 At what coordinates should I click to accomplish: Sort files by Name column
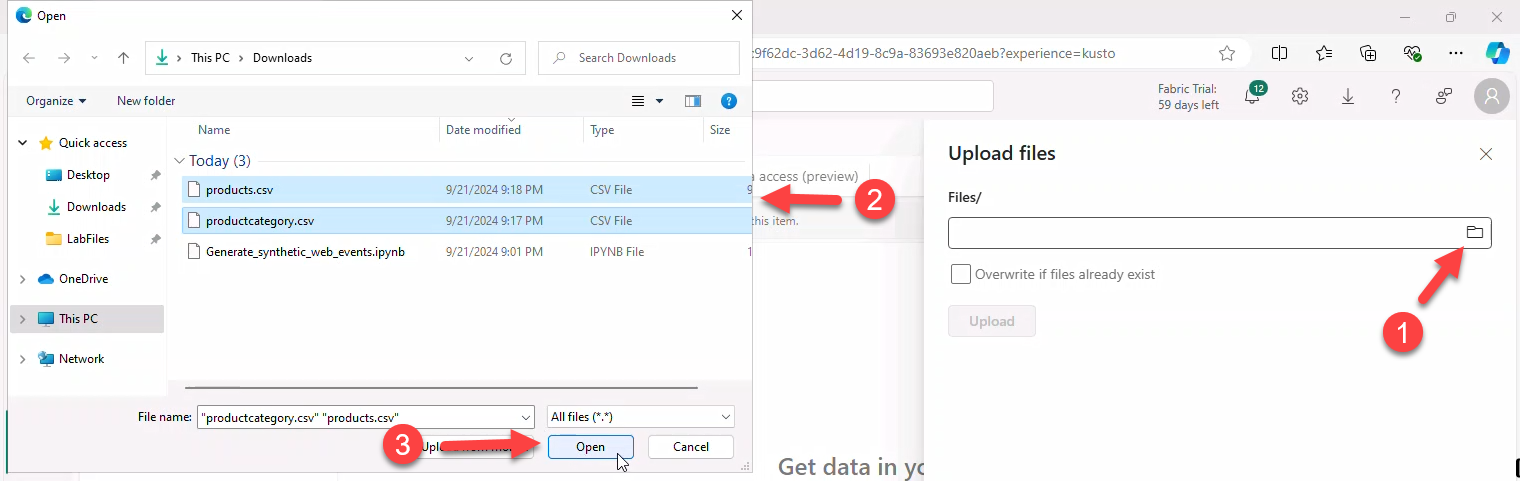click(x=214, y=130)
